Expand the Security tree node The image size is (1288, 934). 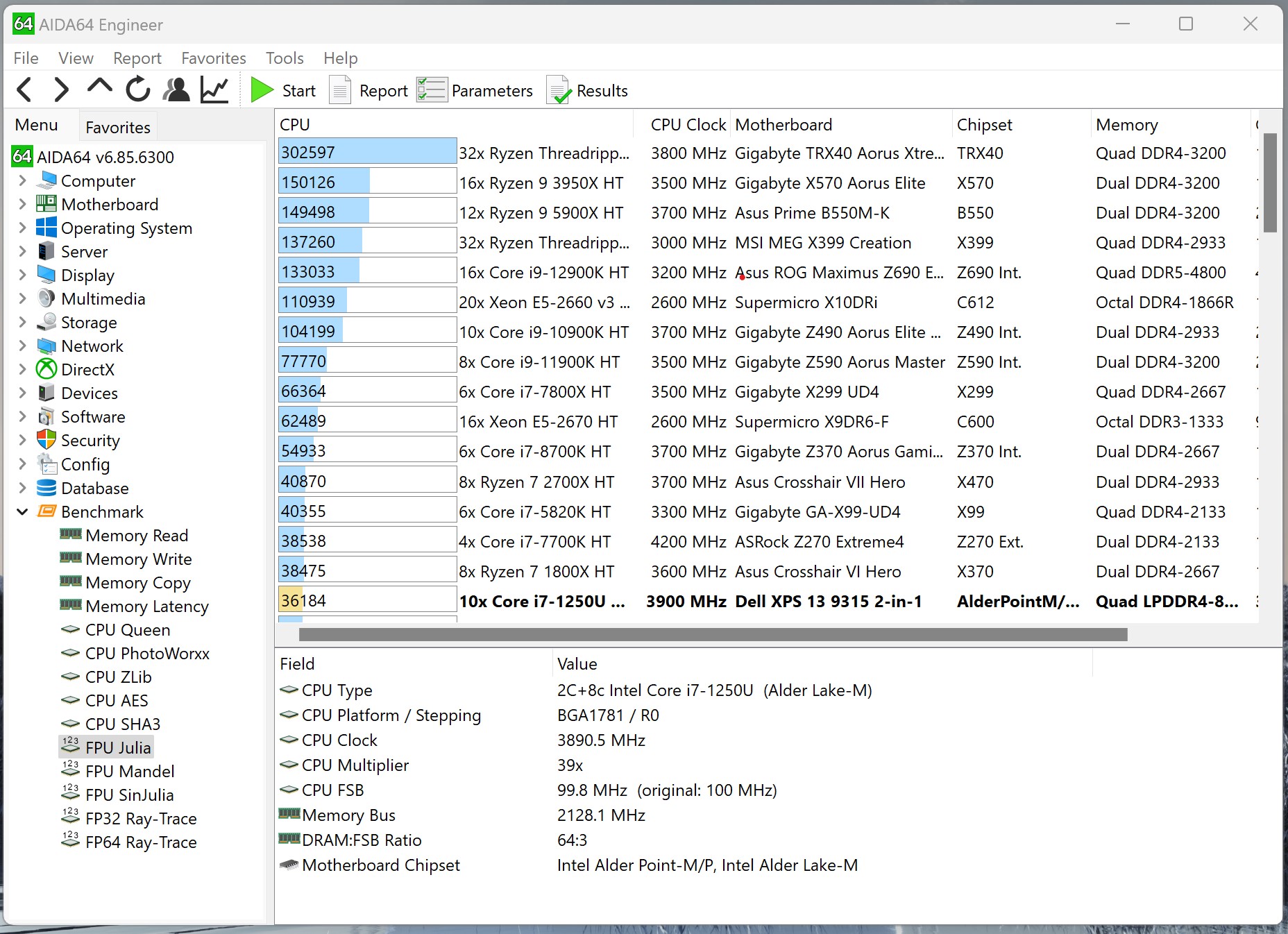[x=22, y=440]
